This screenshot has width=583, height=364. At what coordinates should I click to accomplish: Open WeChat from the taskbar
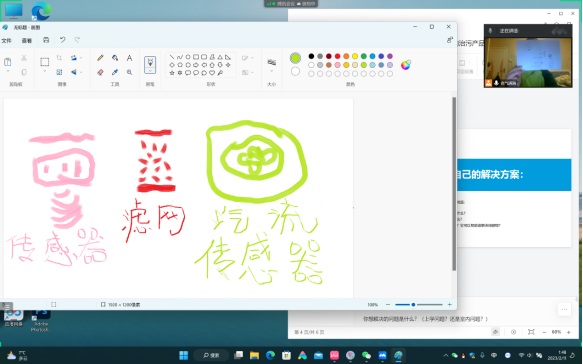[x=366, y=355]
